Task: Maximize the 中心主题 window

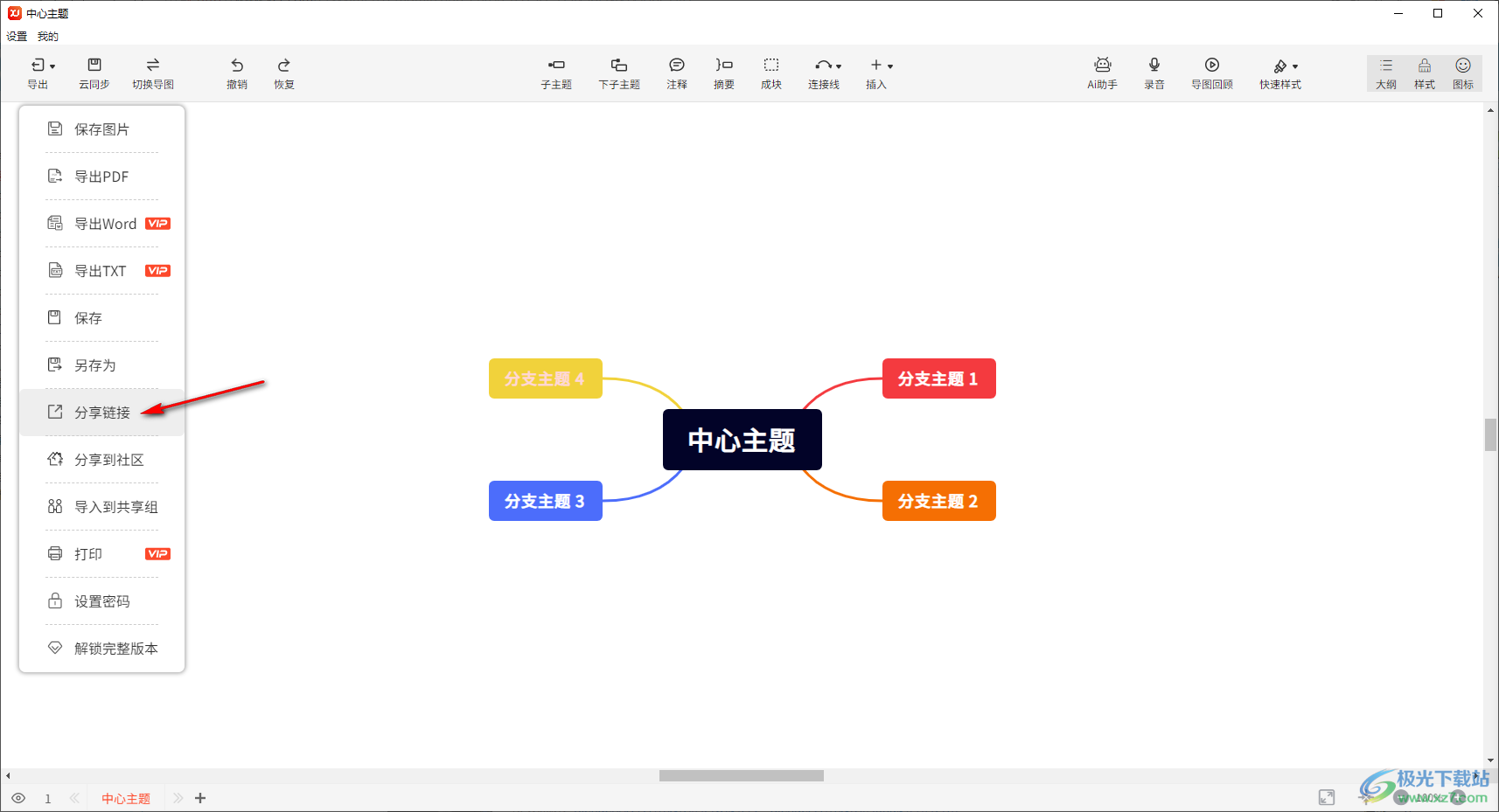Action: pyautogui.click(x=1438, y=13)
